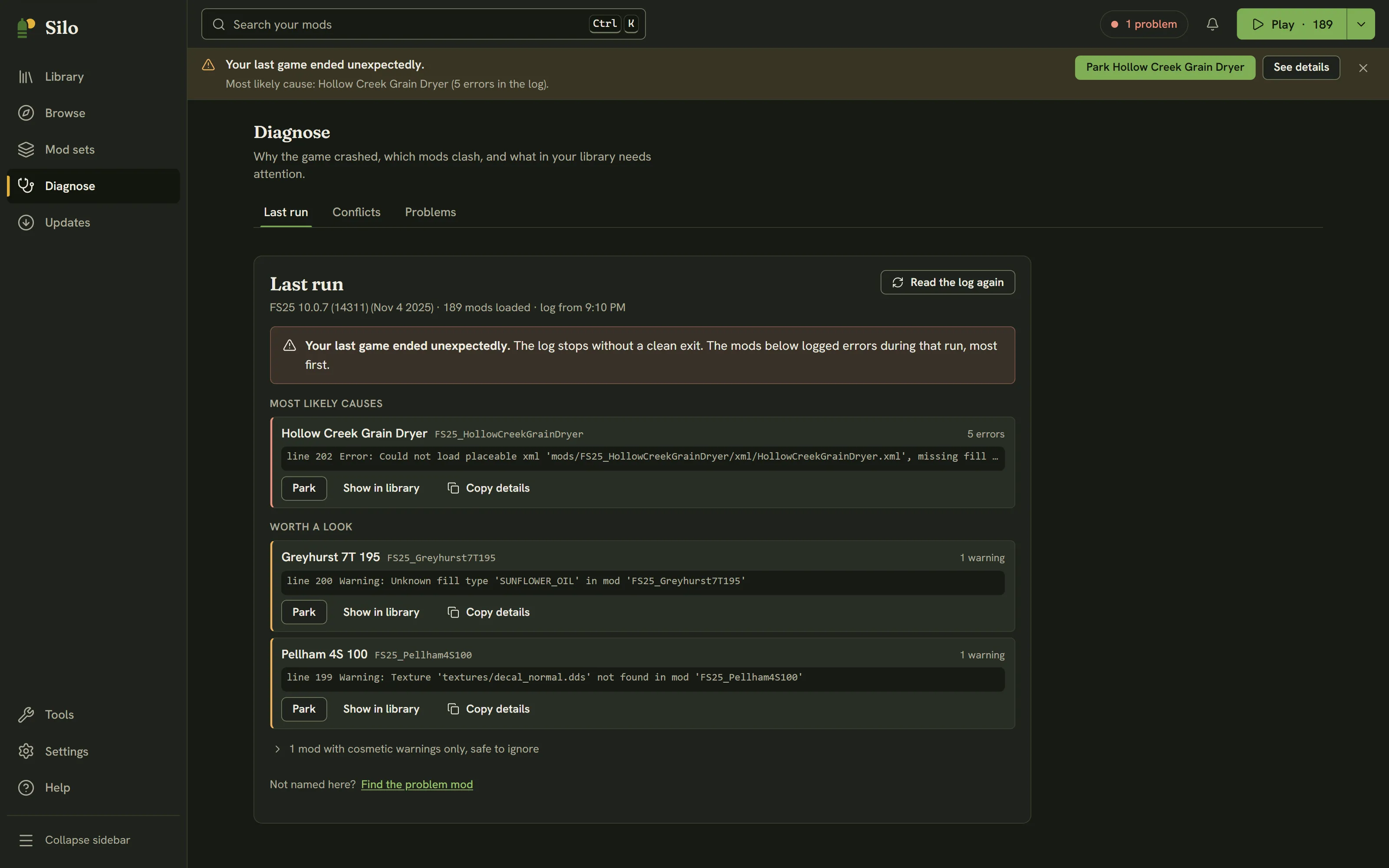Open Settings gear item
Image resolution: width=1389 pixels, height=868 pixels.
point(93,751)
